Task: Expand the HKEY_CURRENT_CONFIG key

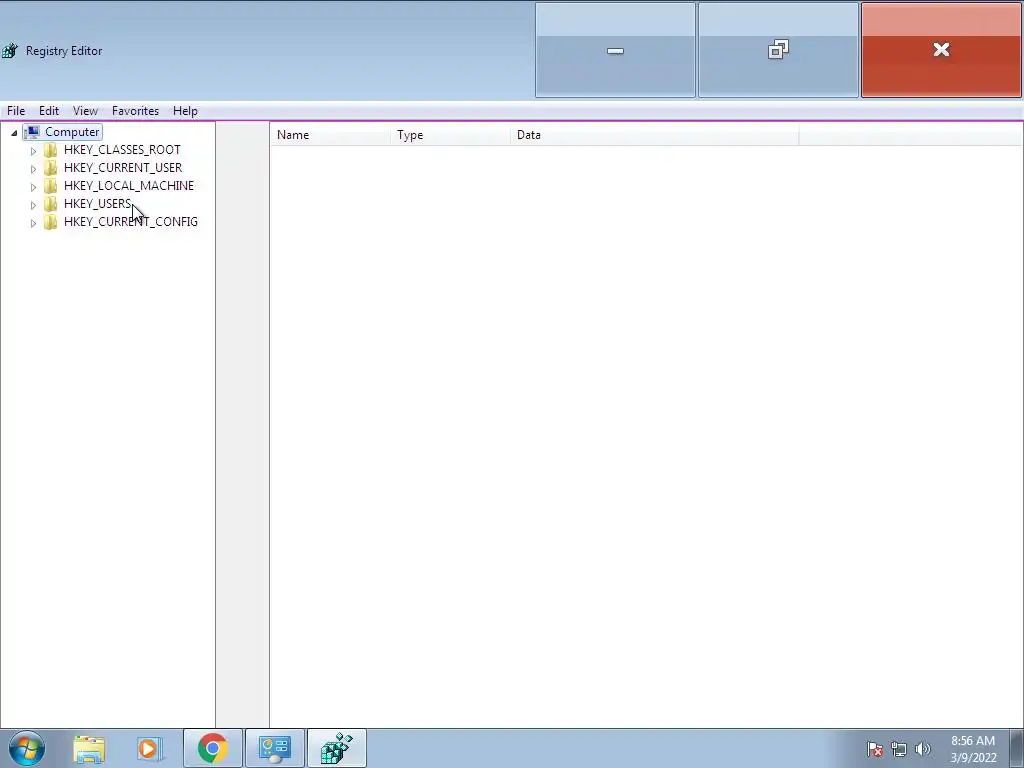Action: [x=33, y=223]
